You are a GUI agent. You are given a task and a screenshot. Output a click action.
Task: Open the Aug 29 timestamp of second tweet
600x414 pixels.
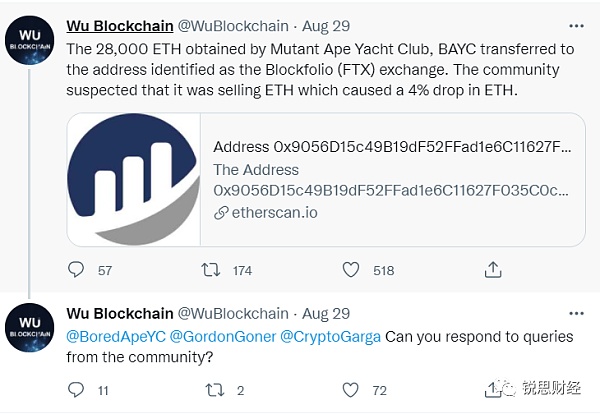coord(328,312)
